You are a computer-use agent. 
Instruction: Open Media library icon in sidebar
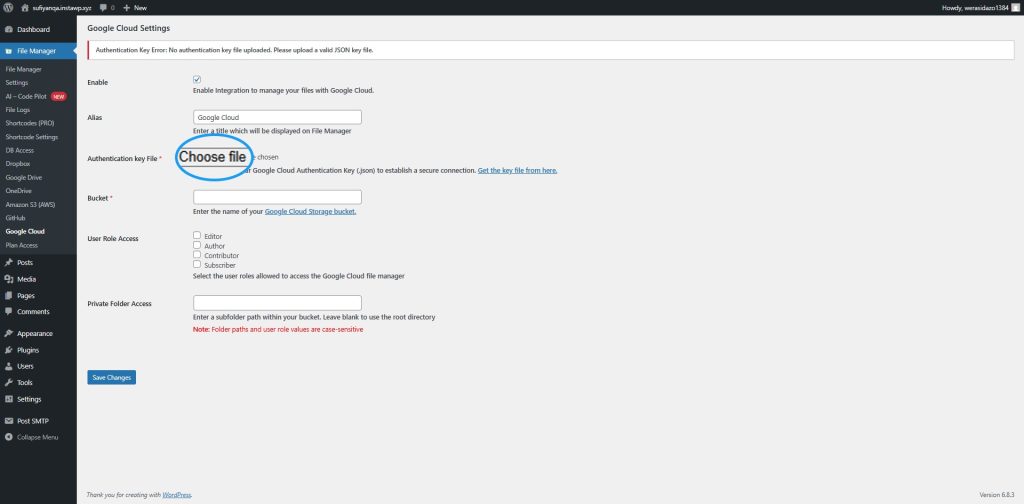8,279
